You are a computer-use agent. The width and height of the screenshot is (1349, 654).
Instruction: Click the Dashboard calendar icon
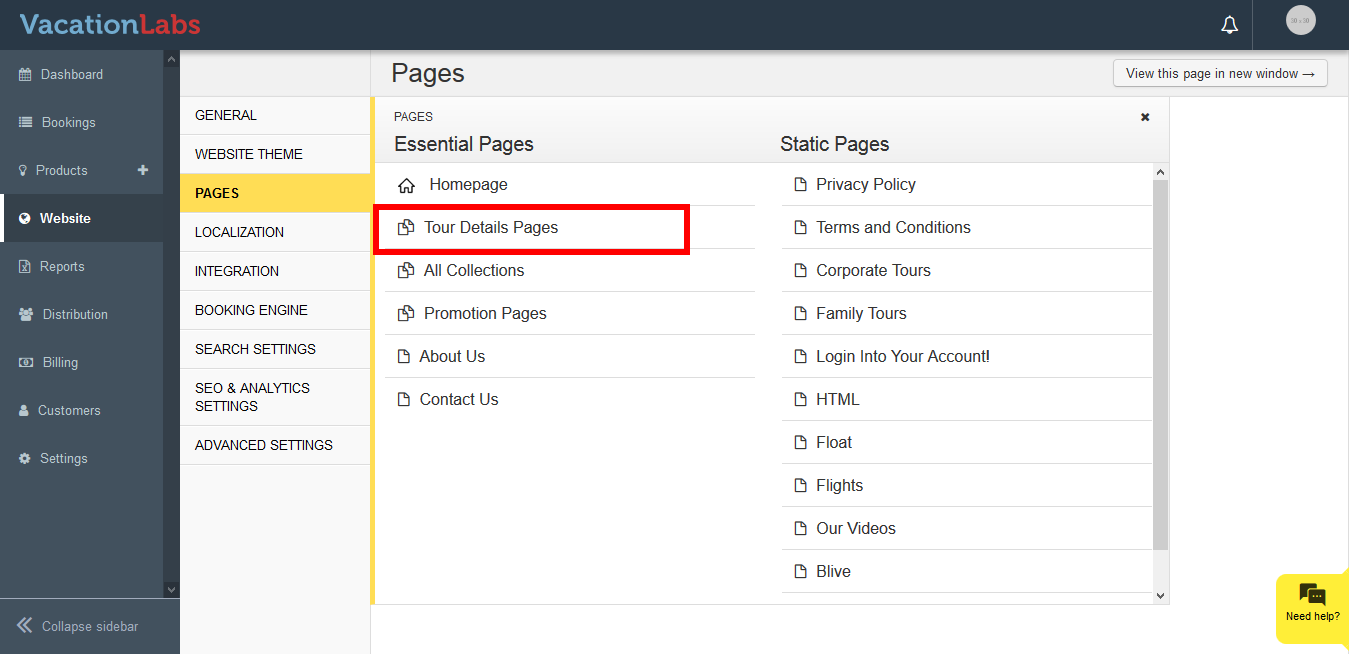25,75
